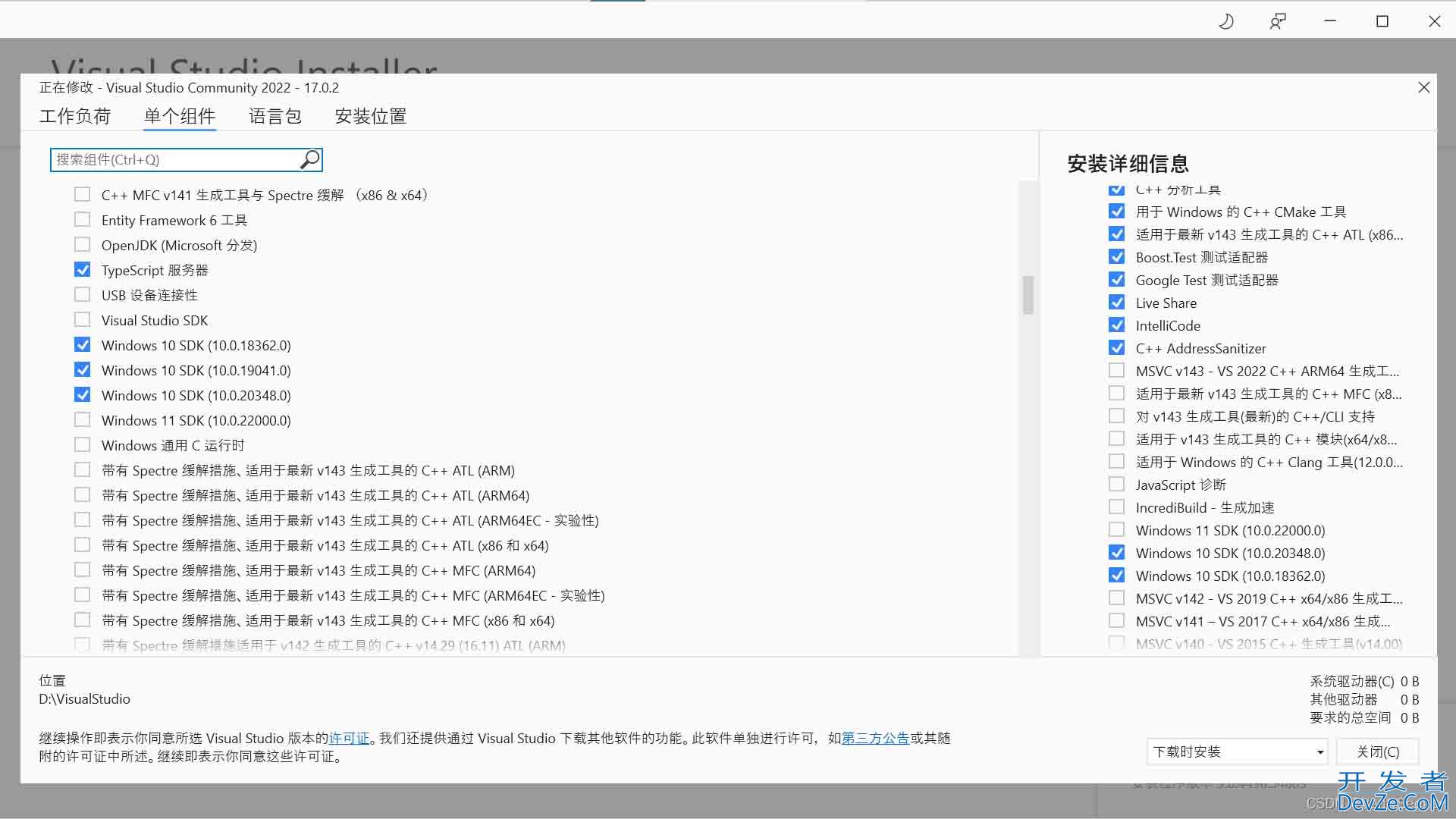Enable v143 C++/CLI 支持 option

pyautogui.click(x=1116, y=416)
